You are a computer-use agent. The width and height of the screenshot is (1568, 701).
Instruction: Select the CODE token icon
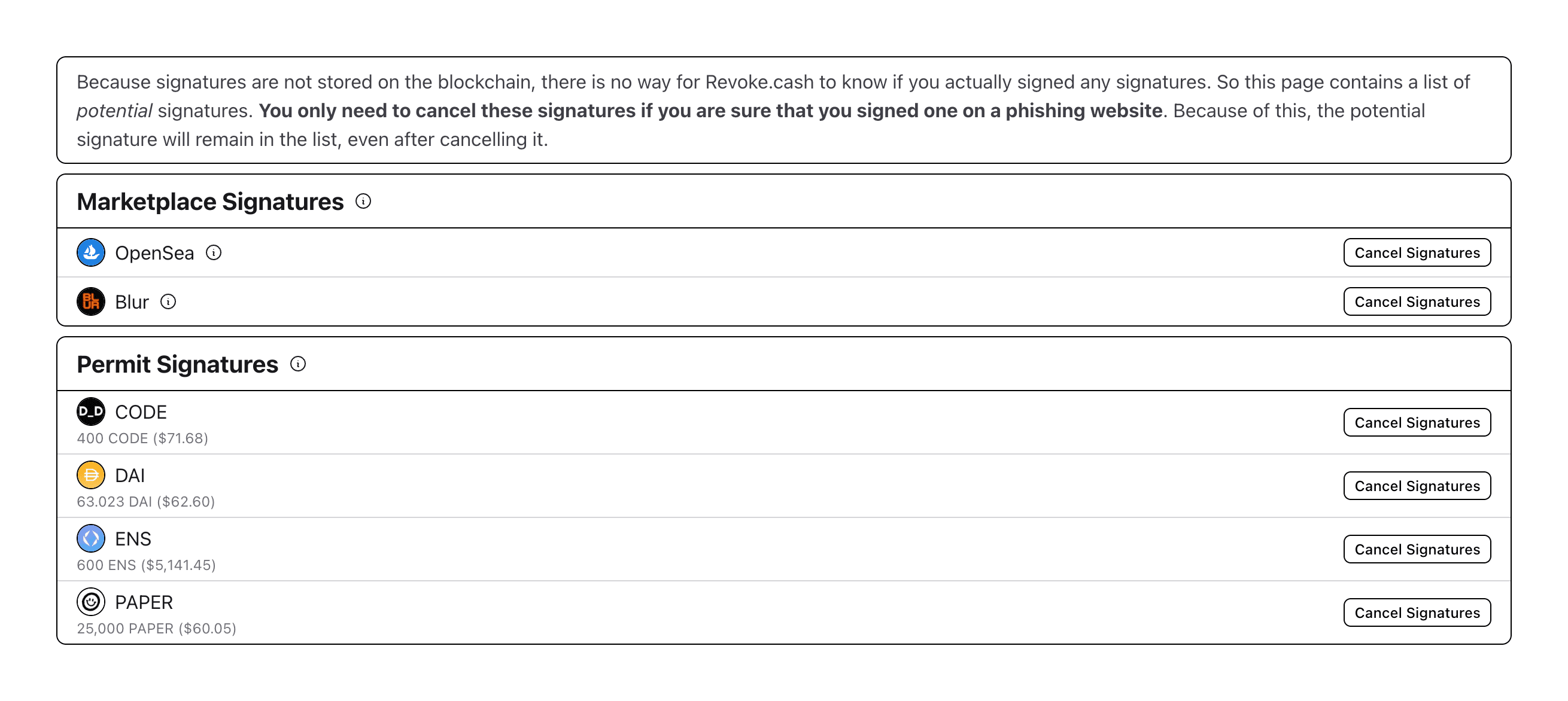91,412
